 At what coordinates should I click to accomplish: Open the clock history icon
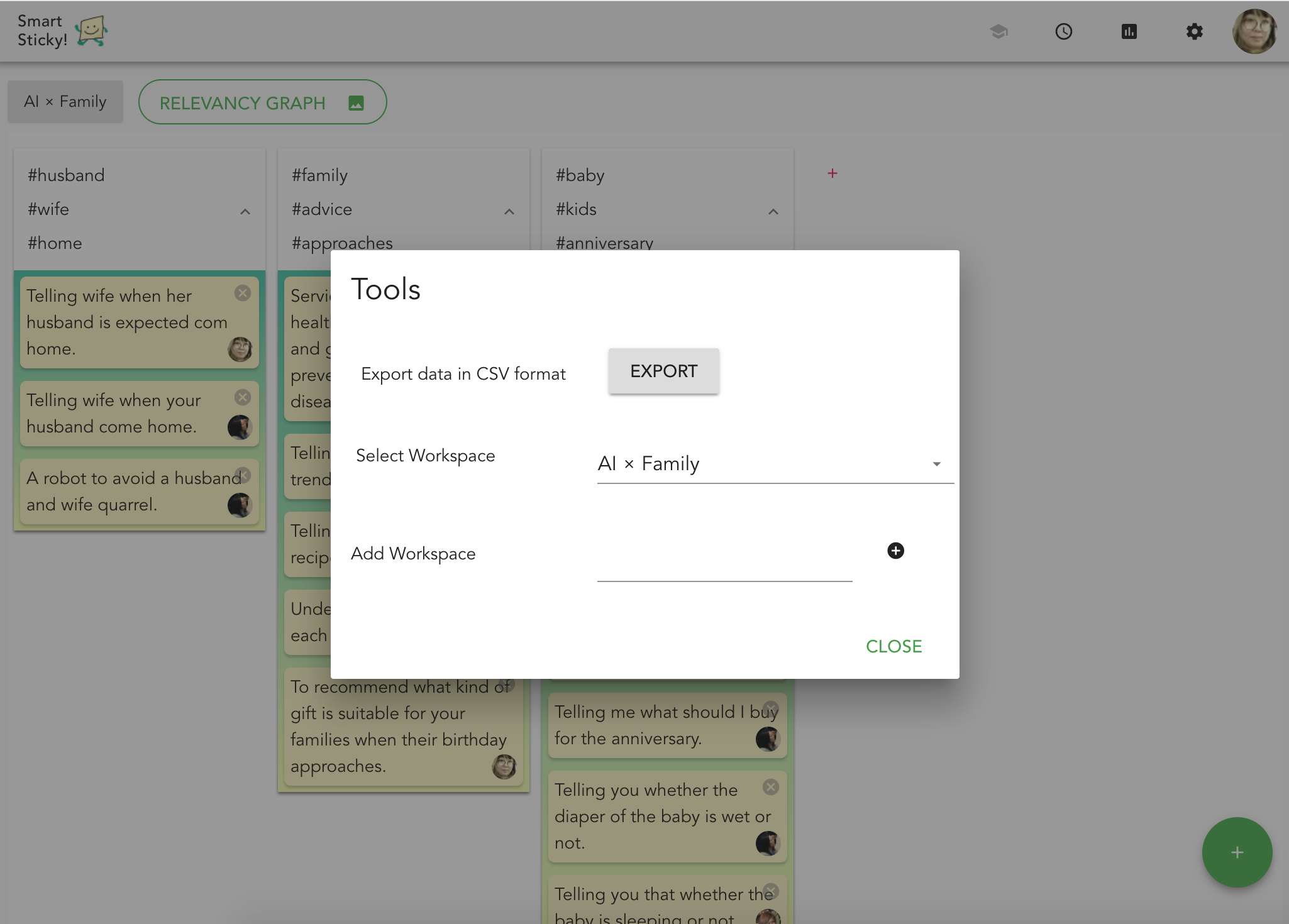[x=1063, y=31]
